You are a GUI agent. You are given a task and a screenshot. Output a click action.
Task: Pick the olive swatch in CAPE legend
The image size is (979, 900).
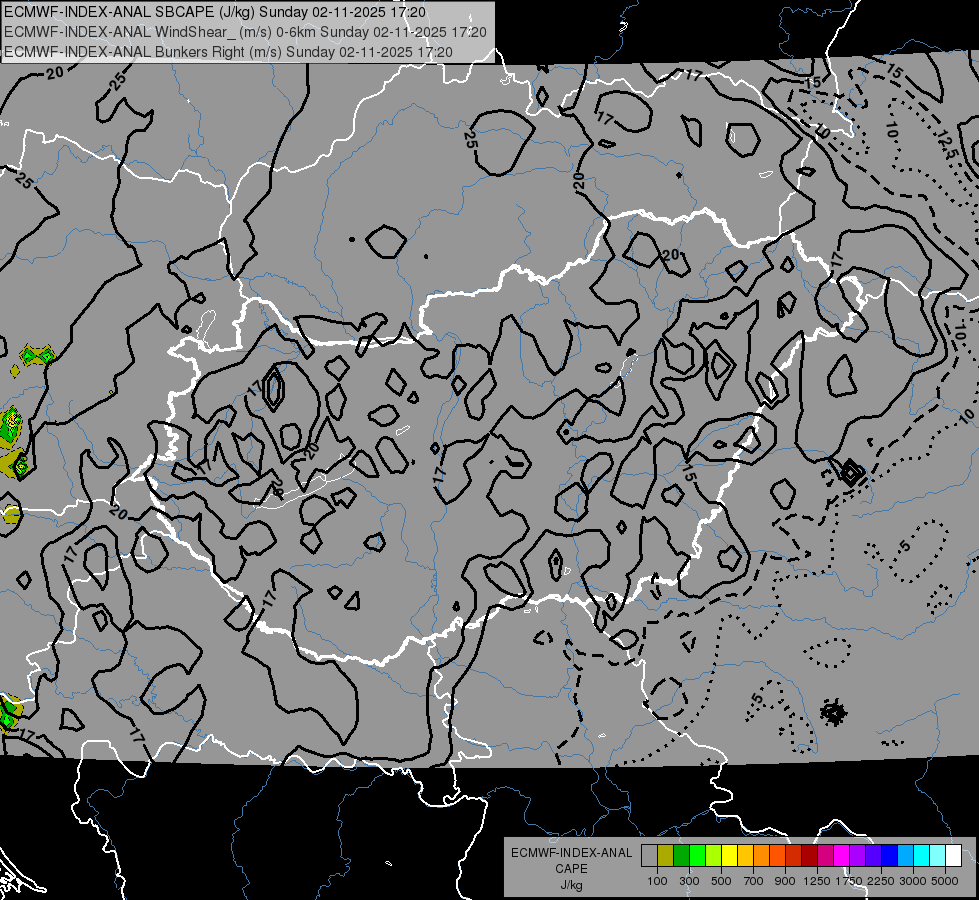click(666, 855)
